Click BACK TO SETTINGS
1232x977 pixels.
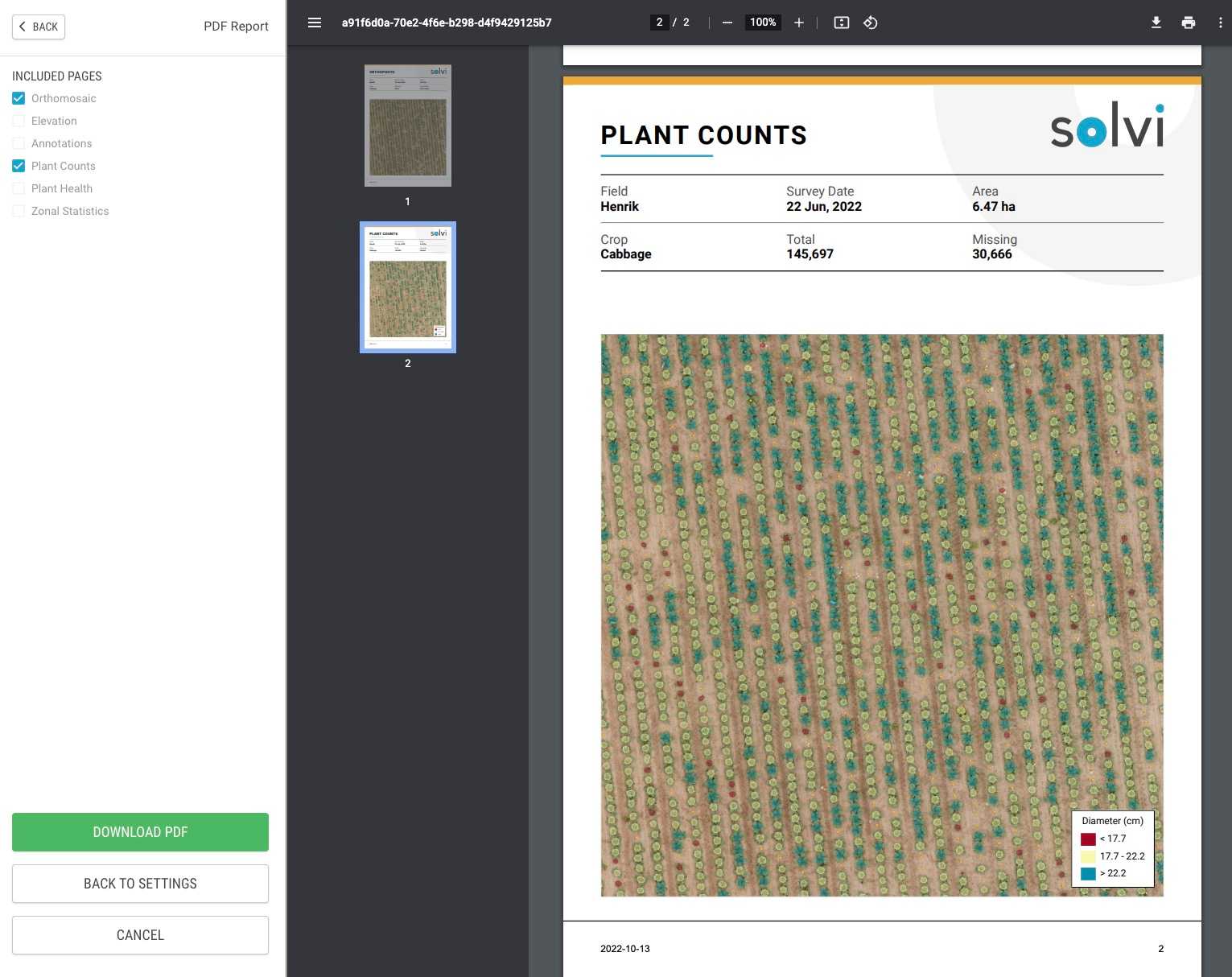139,884
